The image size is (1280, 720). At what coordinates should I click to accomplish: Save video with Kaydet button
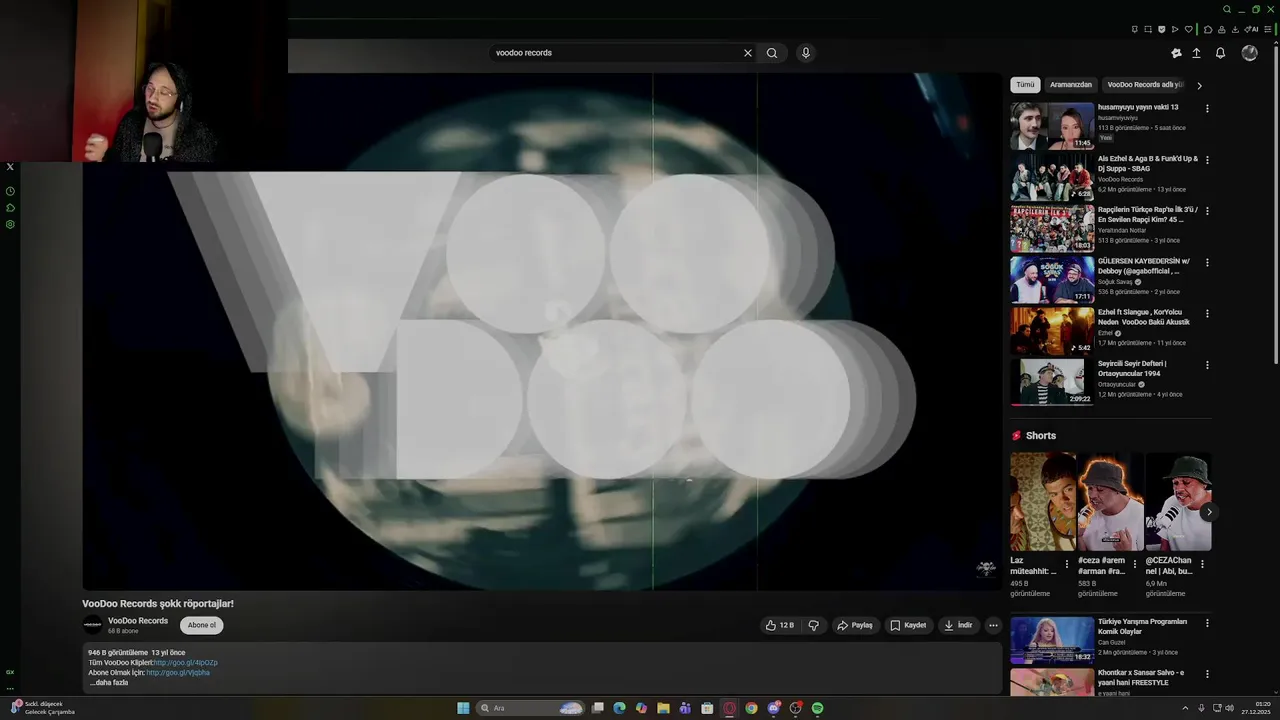pyautogui.click(x=908, y=625)
